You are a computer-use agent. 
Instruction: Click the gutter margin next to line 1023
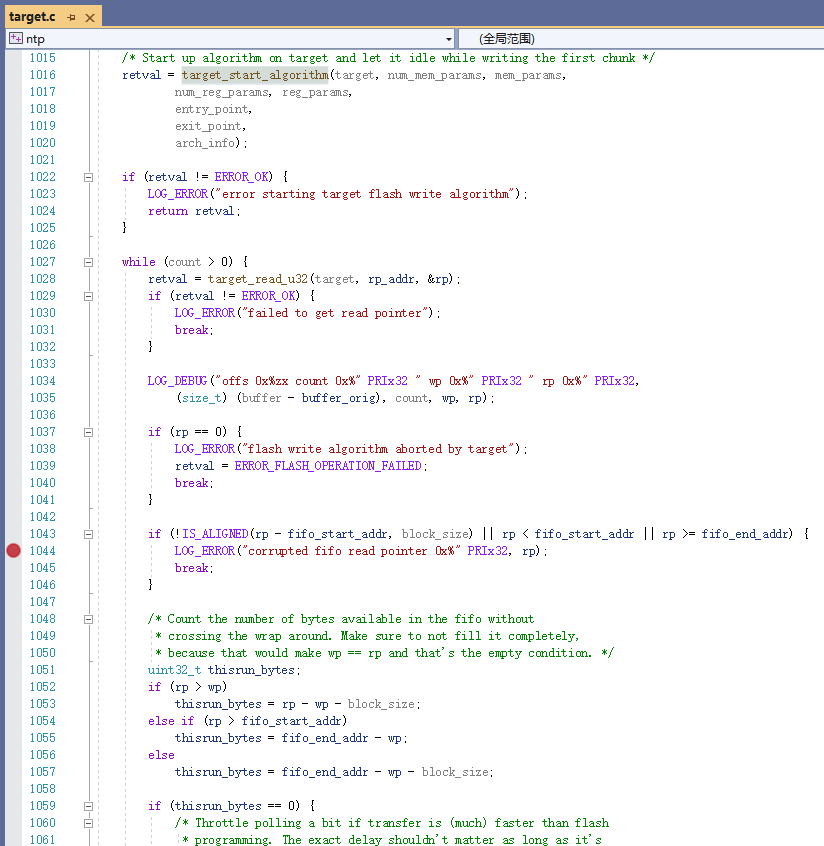12,194
